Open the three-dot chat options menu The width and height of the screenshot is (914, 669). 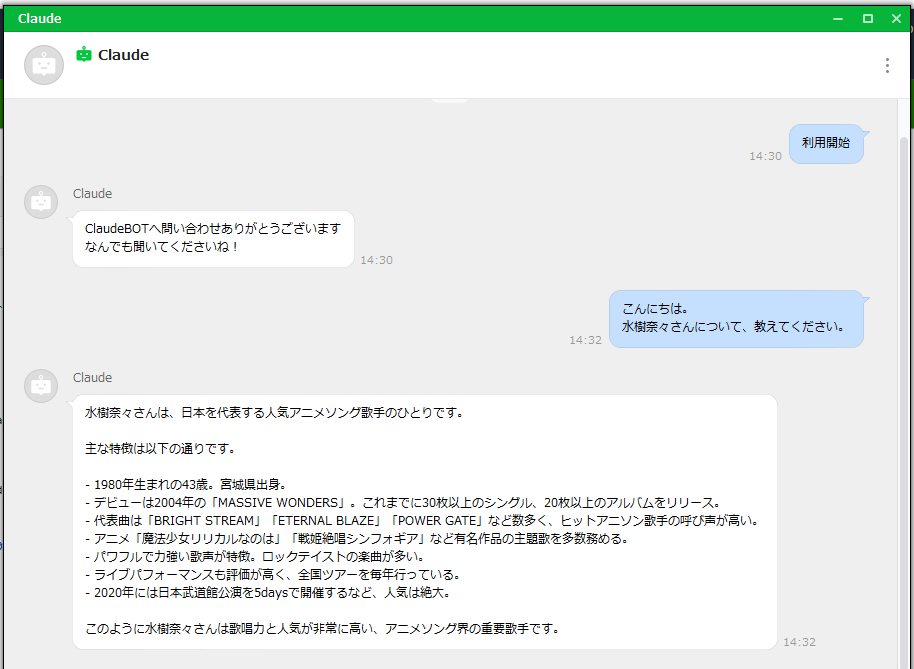[887, 65]
